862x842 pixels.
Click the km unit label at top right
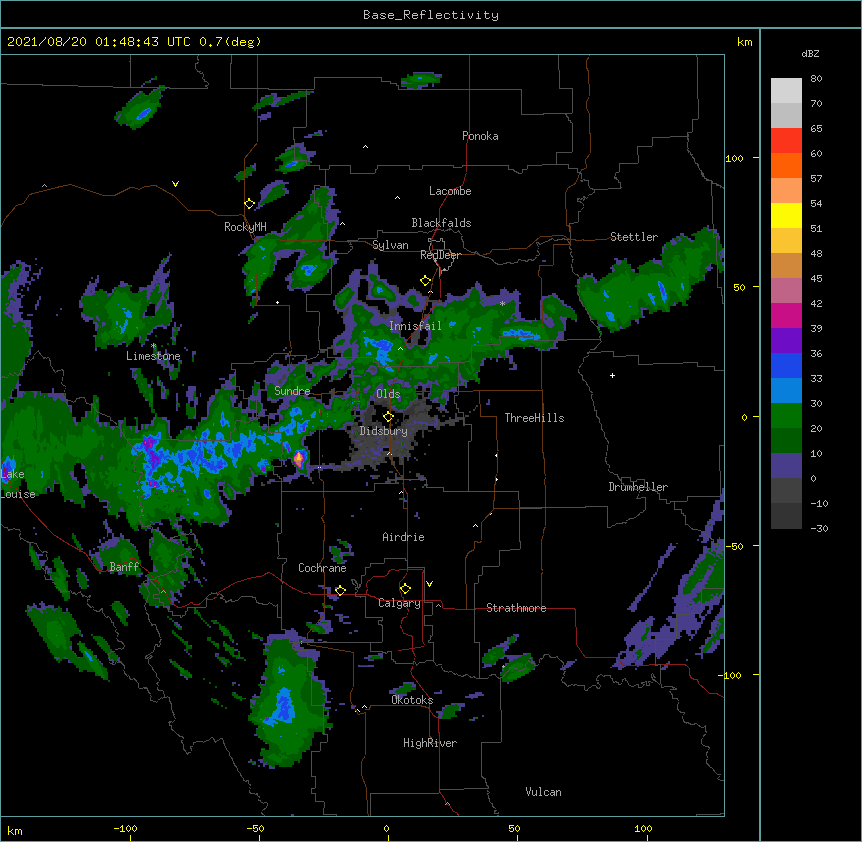click(x=745, y=42)
